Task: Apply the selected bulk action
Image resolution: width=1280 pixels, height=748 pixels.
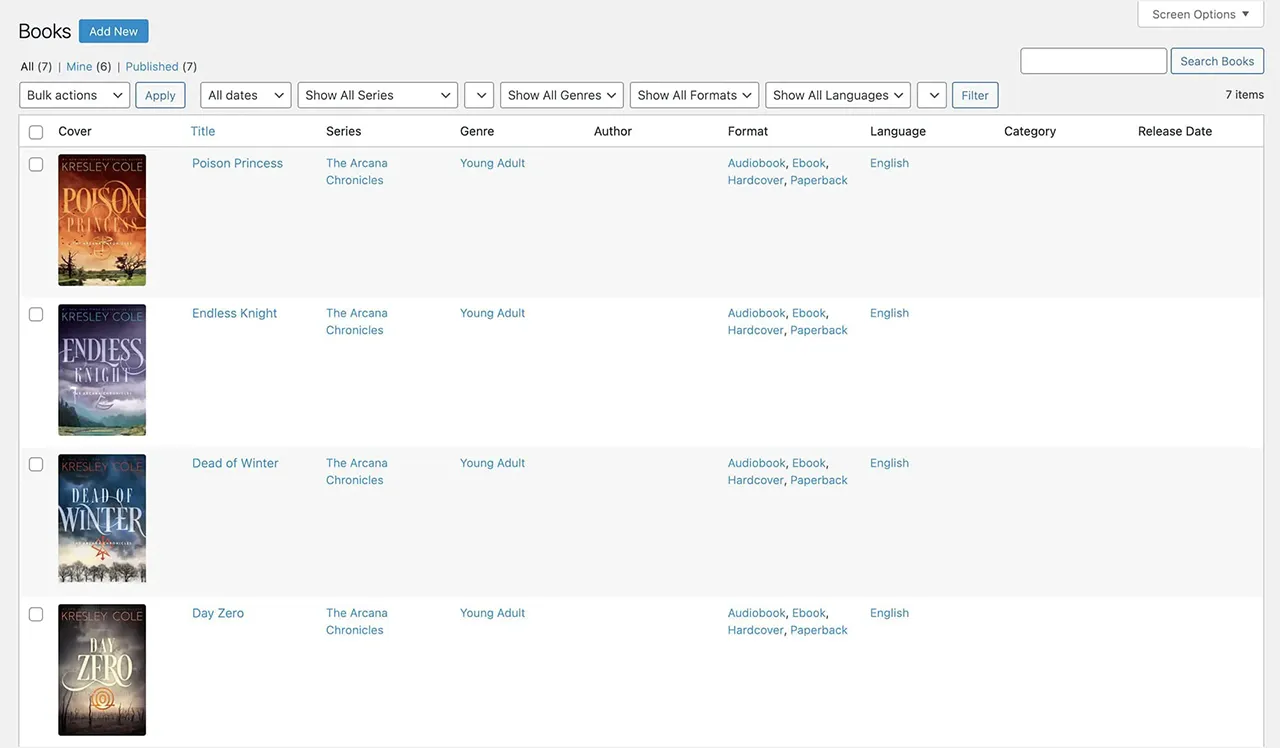Action: (x=160, y=94)
